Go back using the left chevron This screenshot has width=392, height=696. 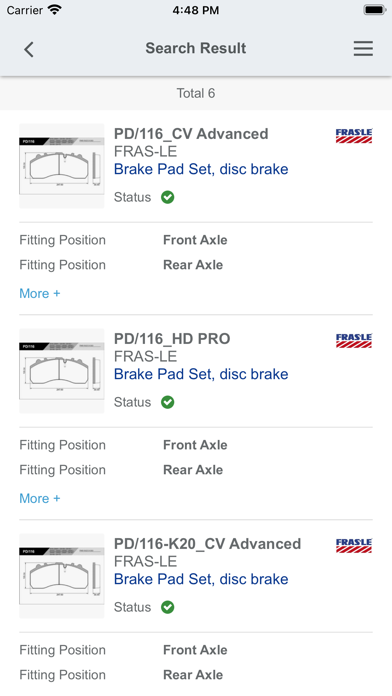point(29,49)
